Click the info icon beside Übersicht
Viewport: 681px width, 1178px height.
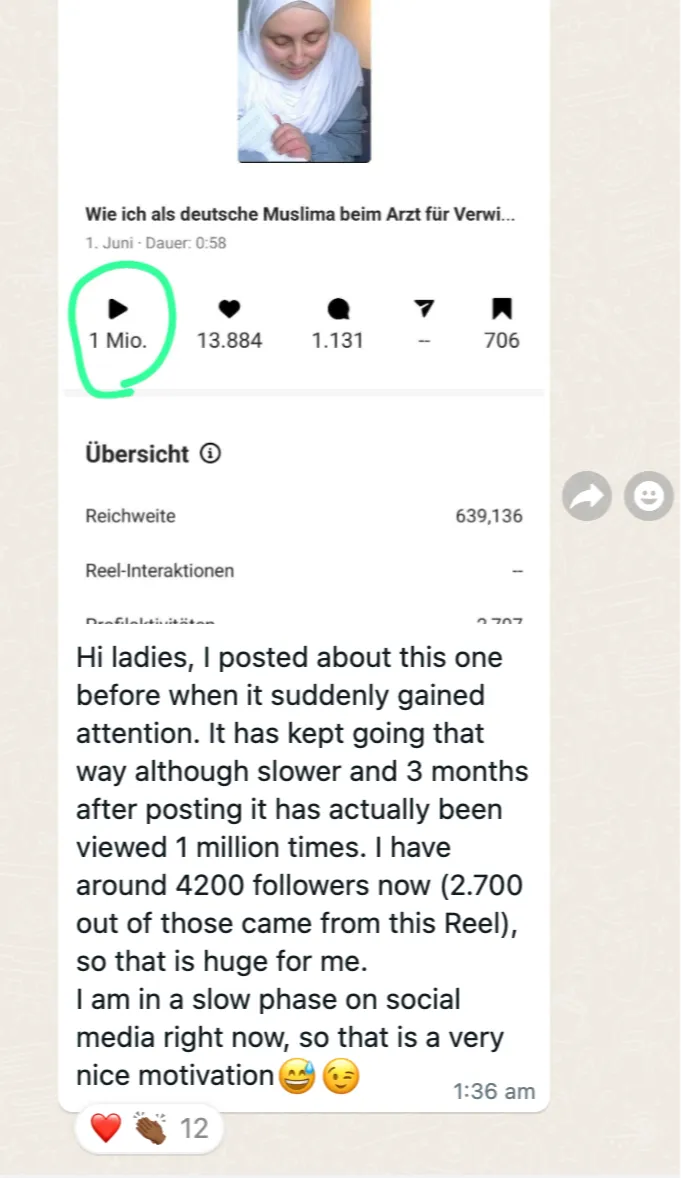click(210, 454)
